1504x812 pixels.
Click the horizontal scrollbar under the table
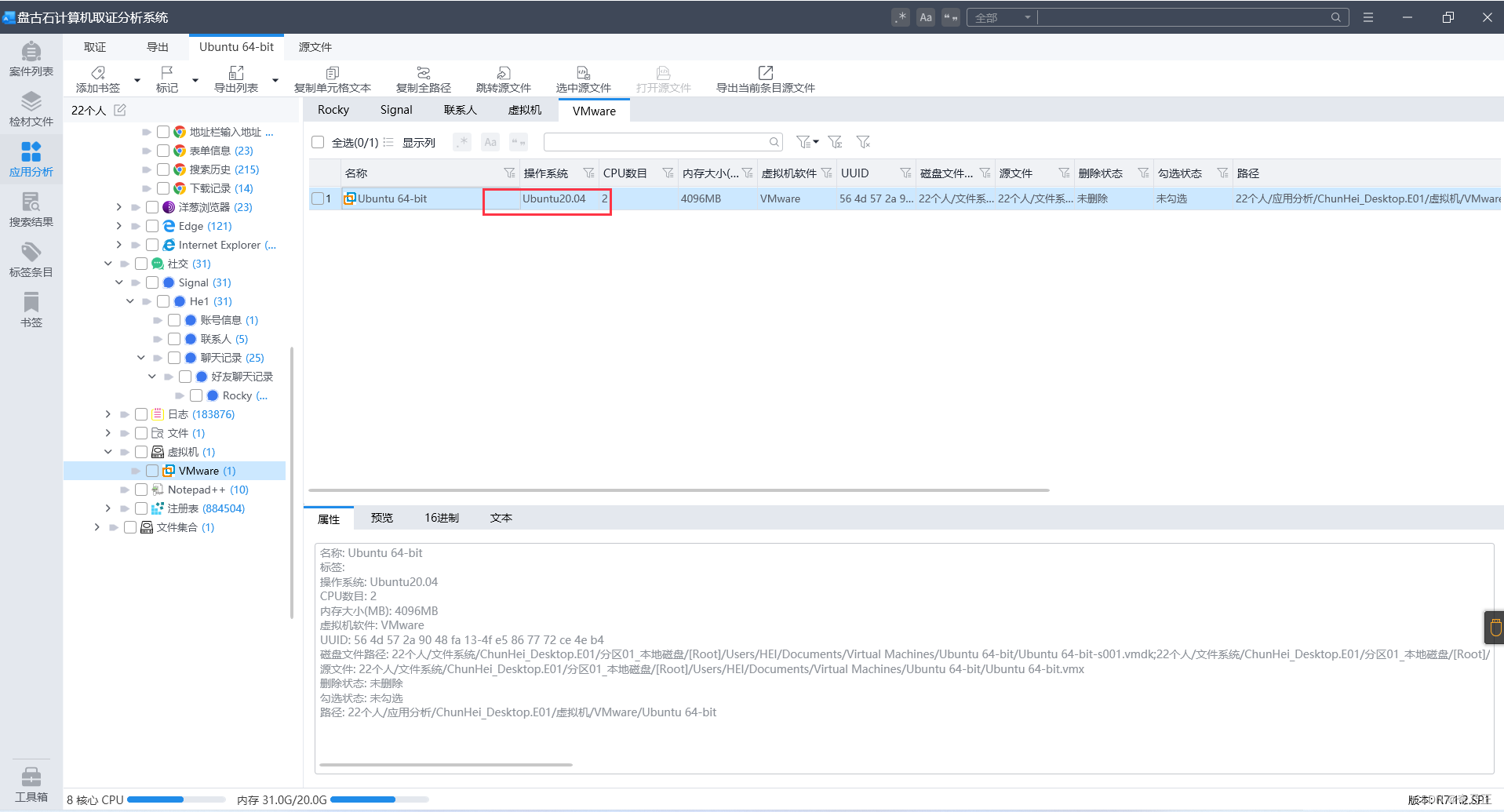(x=679, y=490)
